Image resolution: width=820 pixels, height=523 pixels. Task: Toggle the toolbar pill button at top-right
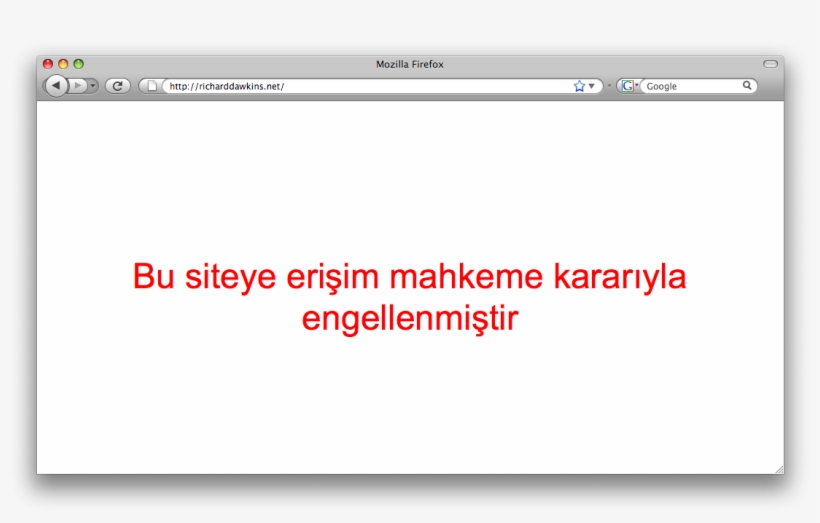(x=770, y=64)
